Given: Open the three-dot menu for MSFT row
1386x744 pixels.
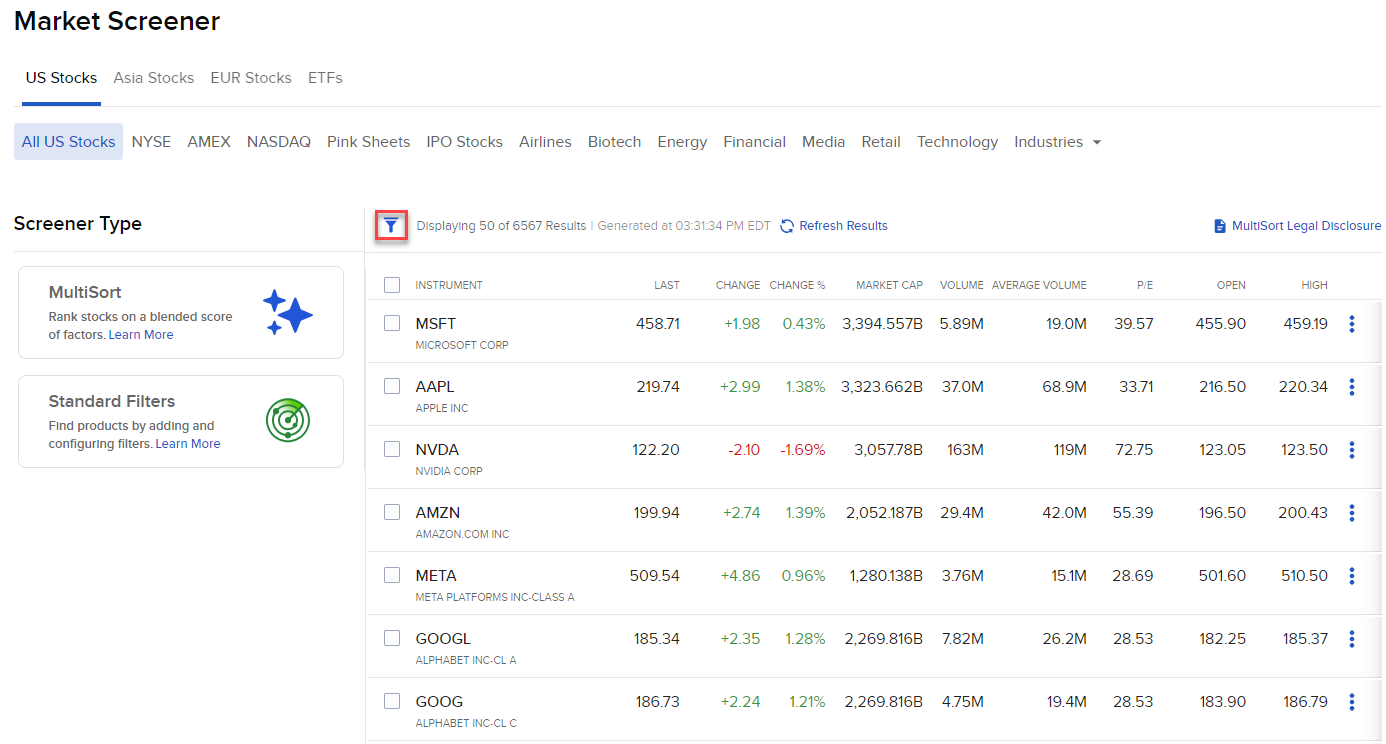Looking at the screenshot, I should 1352,323.
